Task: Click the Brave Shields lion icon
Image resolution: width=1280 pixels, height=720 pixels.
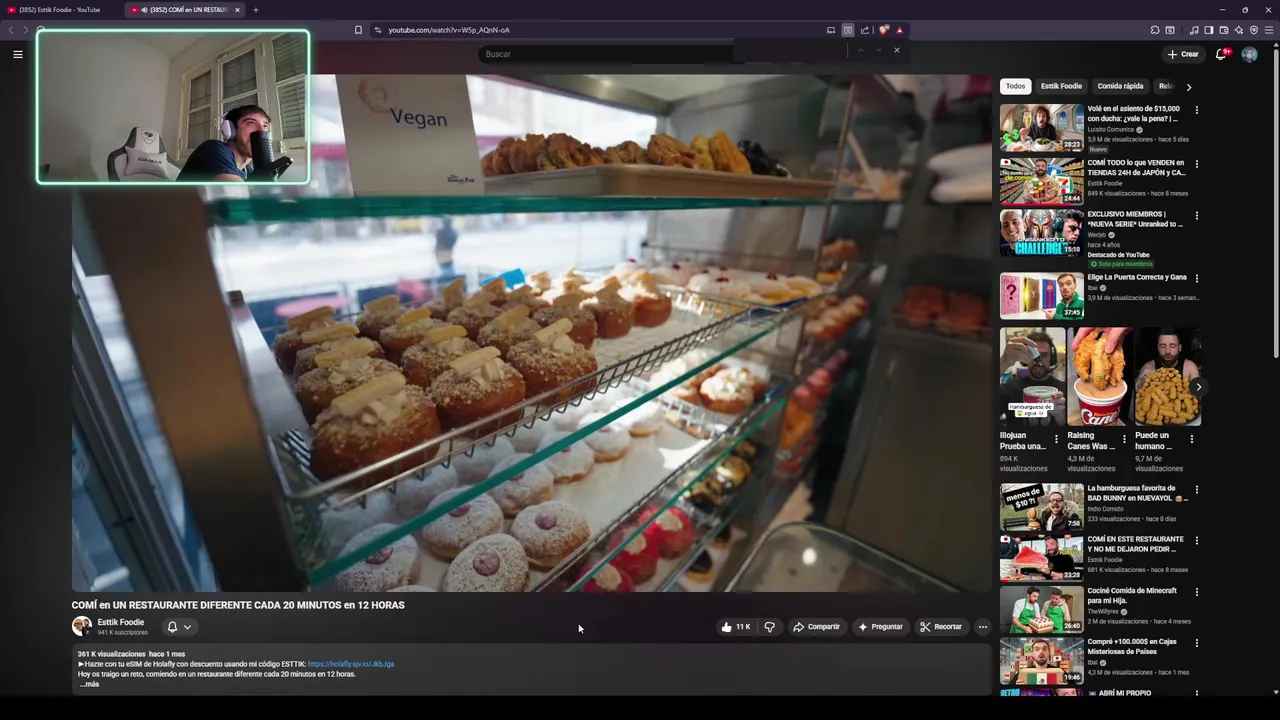Action: (883, 30)
